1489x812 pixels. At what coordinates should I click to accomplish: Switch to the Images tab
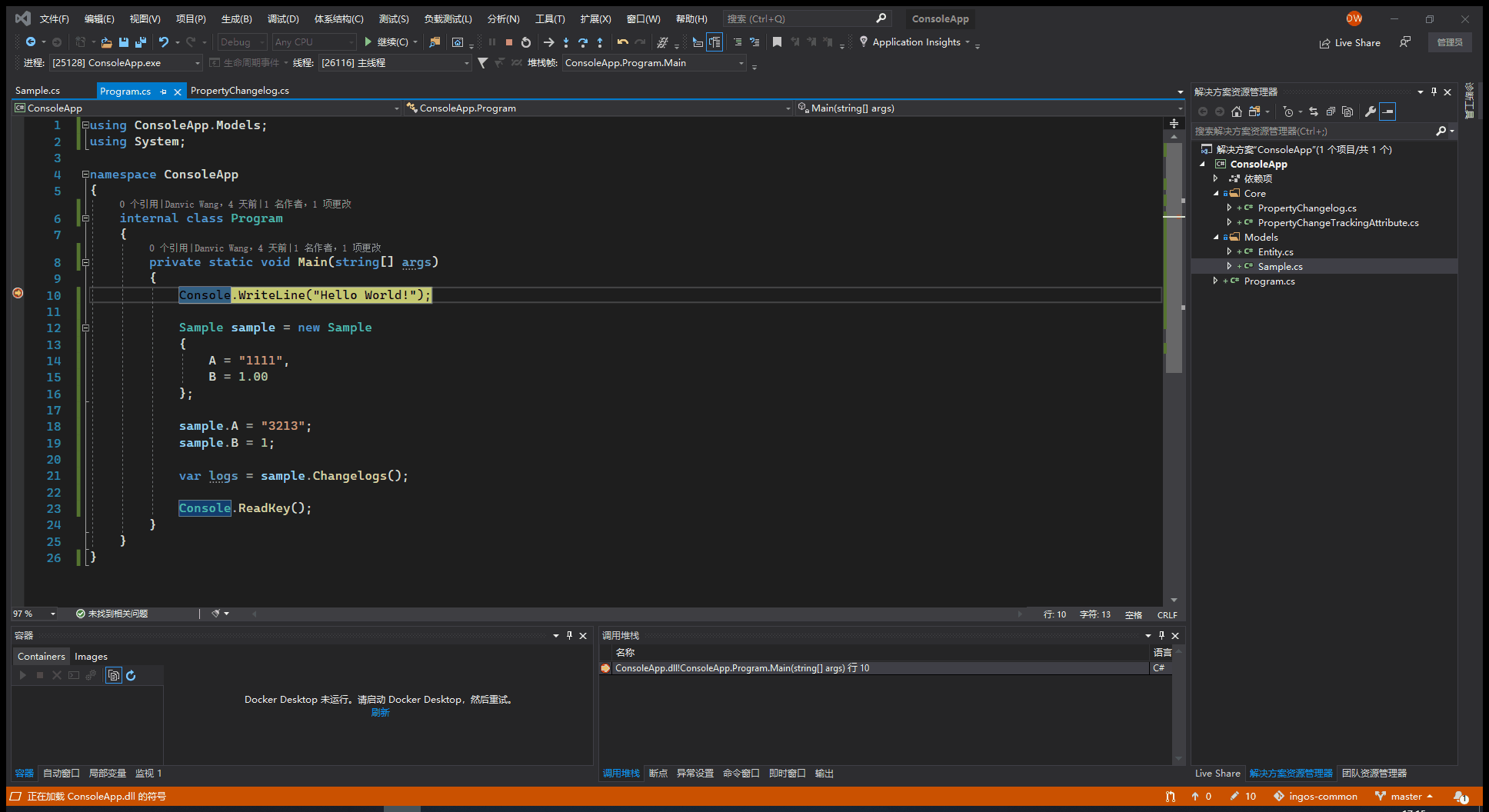[91, 656]
